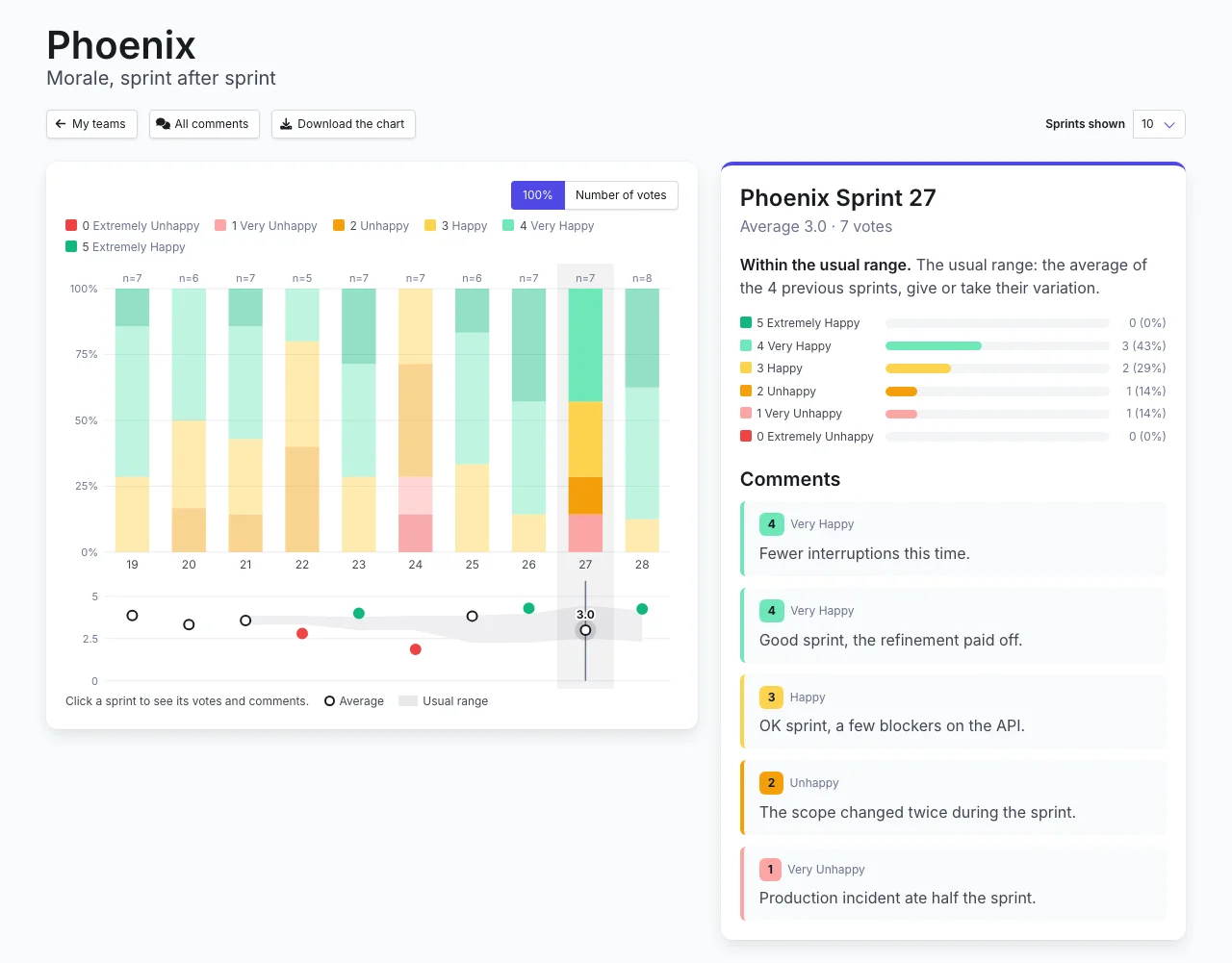Image resolution: width=1232 pixels, height=963 pixels.
Task: Click the 'Average 3.0 · 7 votes' text
Action: pos(816,227)
